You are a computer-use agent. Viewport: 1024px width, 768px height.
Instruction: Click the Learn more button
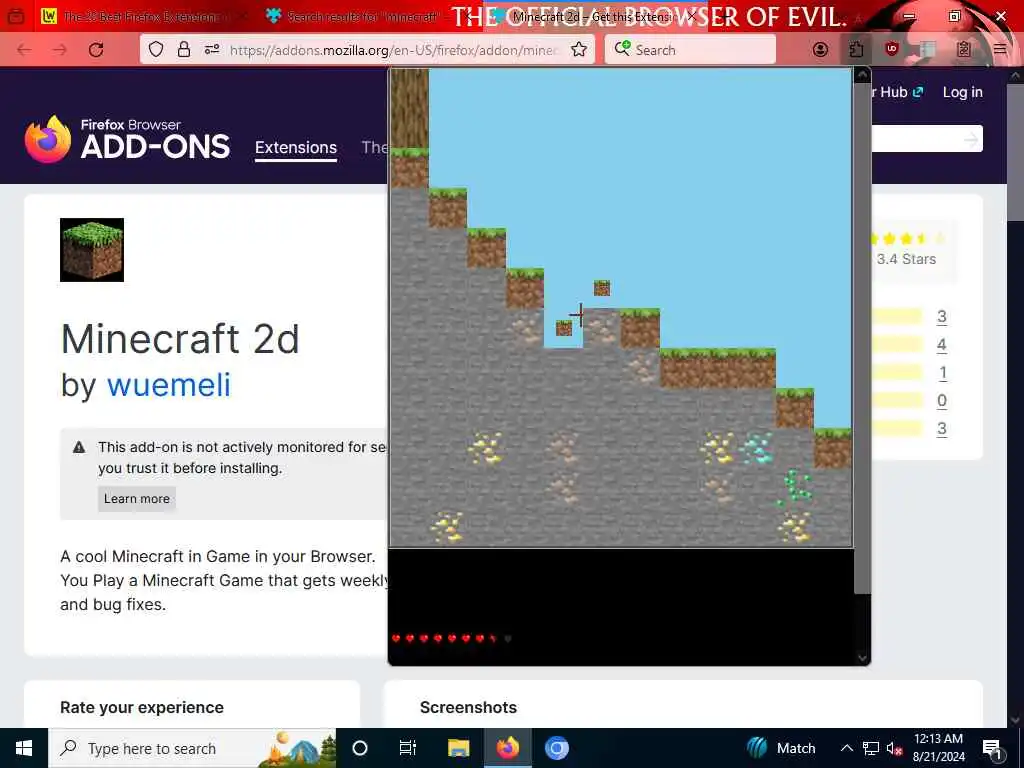click(x=137, y=499)
